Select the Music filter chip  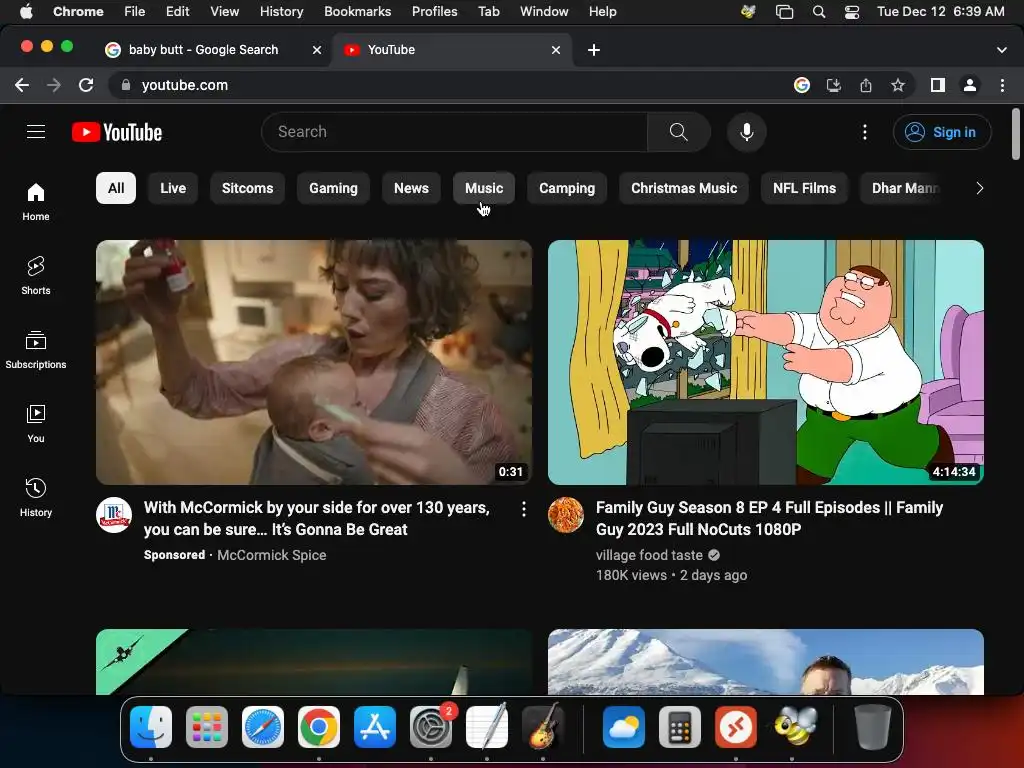tap(484, 188)
